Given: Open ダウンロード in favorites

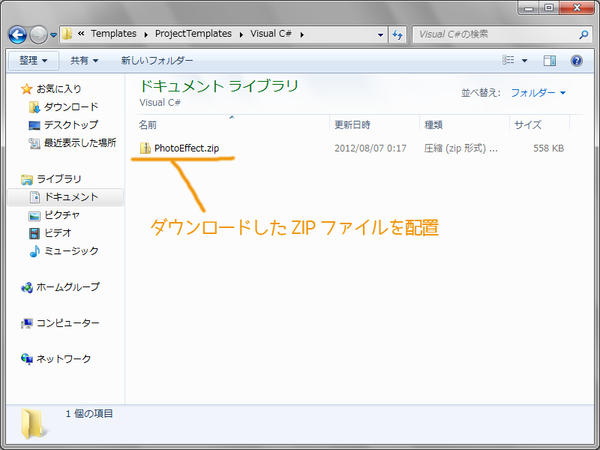Looking at the screenshot, I should point(71,107).
